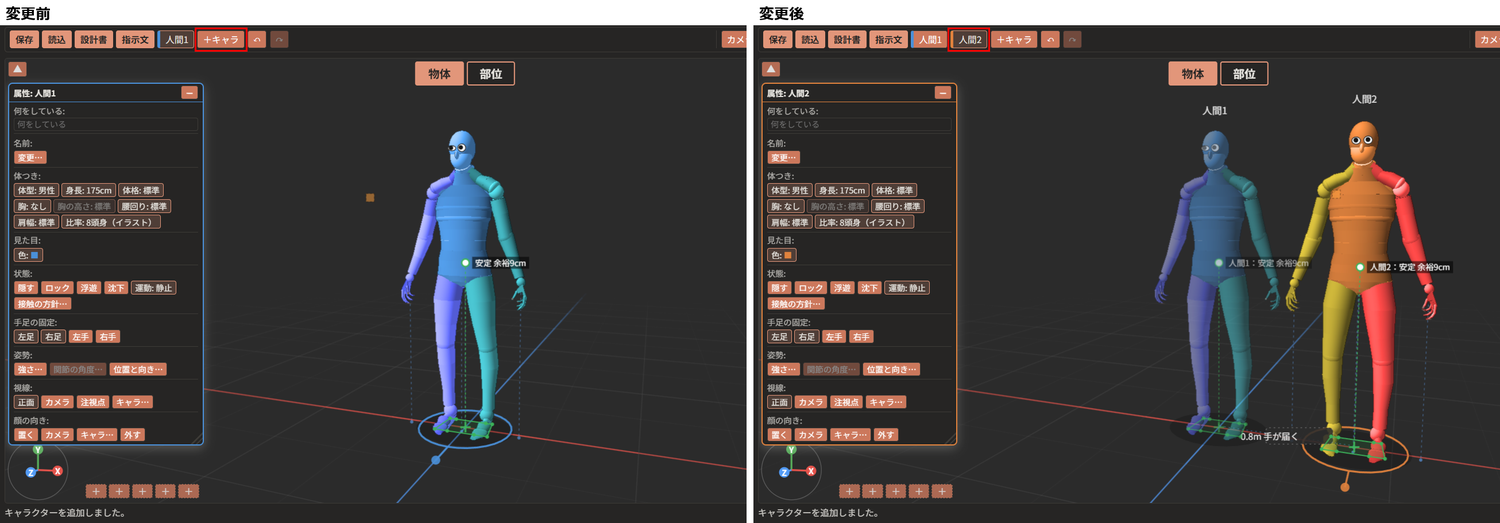Click the undo arrow in the 変更後 panel
Image resolution: width=1500 pixels, height=523 pixels.
pos(1050,40)
